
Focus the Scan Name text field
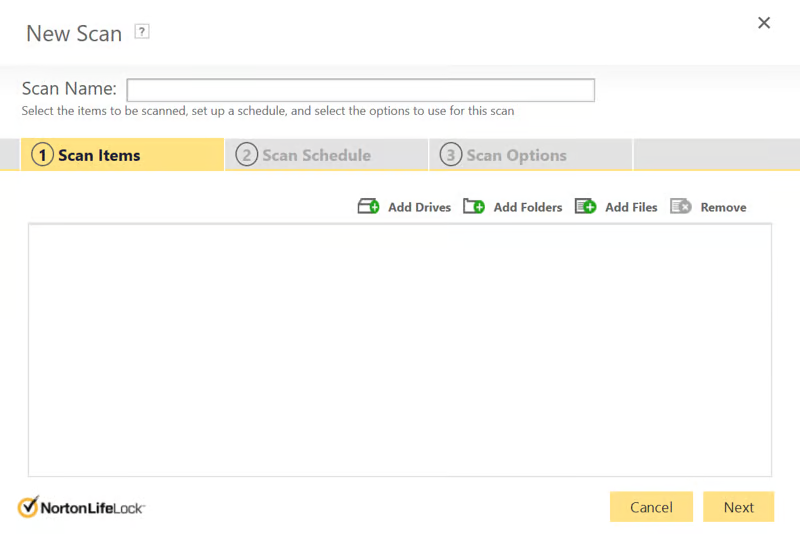(x=360, y=90)
